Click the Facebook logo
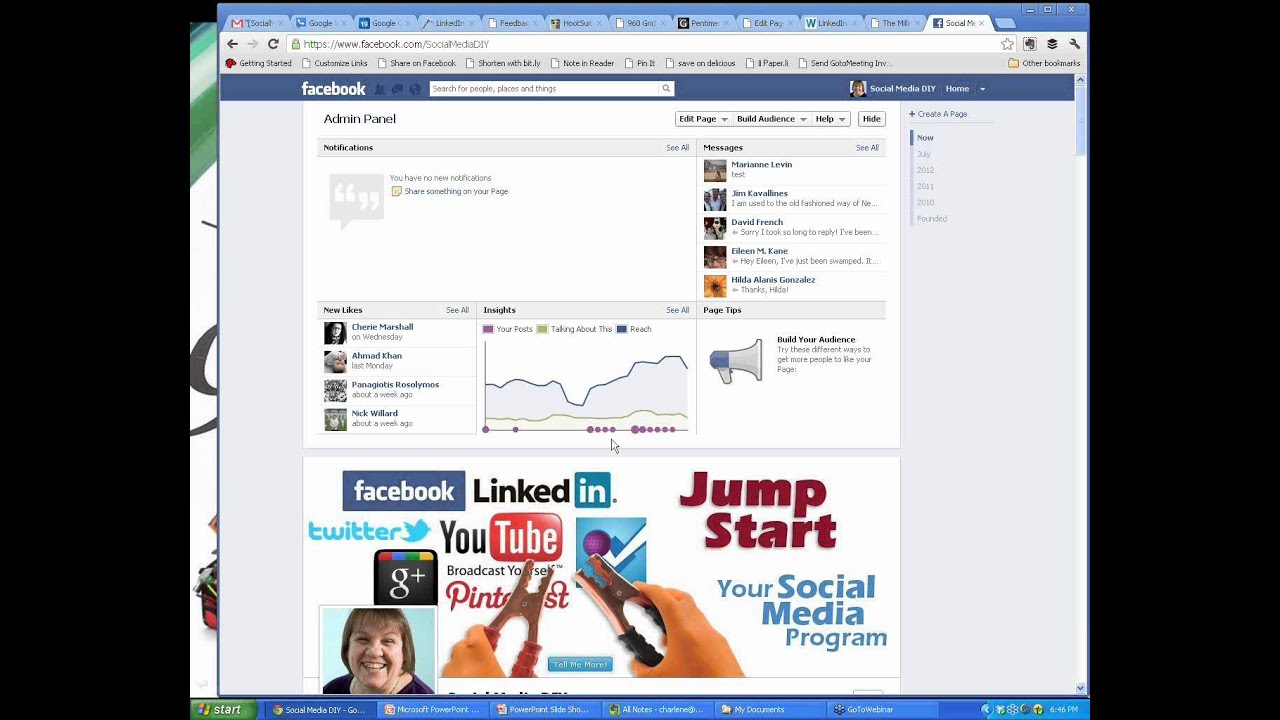The height and width of the screenshot is (720, 1280). click(334, 89)
